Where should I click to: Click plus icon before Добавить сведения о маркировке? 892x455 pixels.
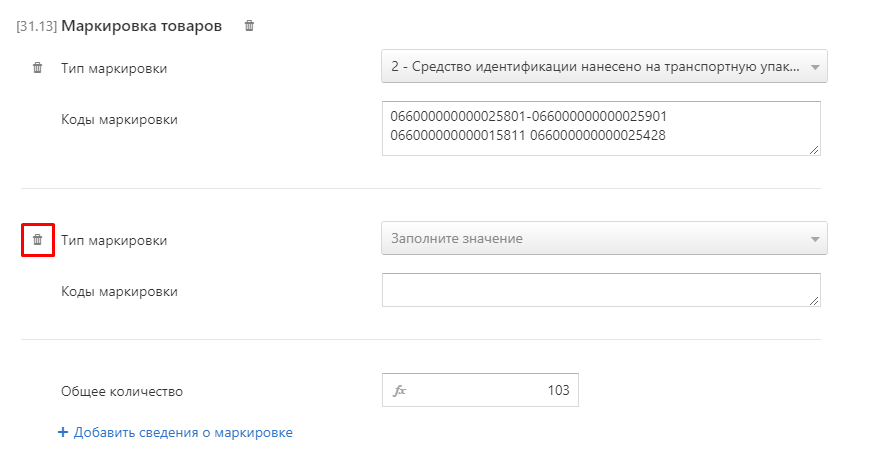pyautogui.click(x=63, y=433)
